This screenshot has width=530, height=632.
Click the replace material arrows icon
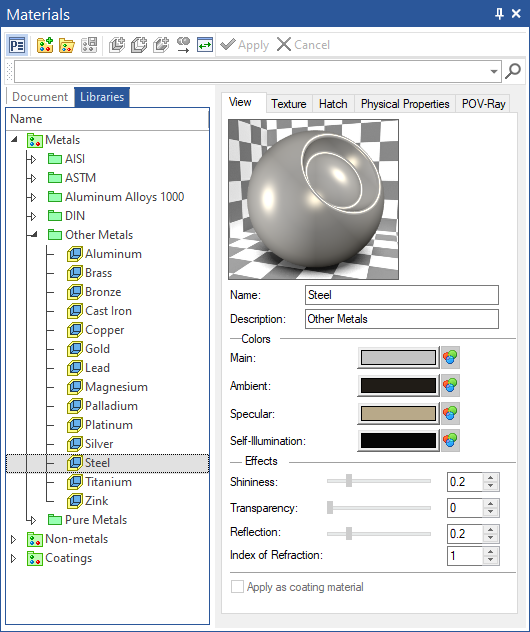click(x=205, y=45)
